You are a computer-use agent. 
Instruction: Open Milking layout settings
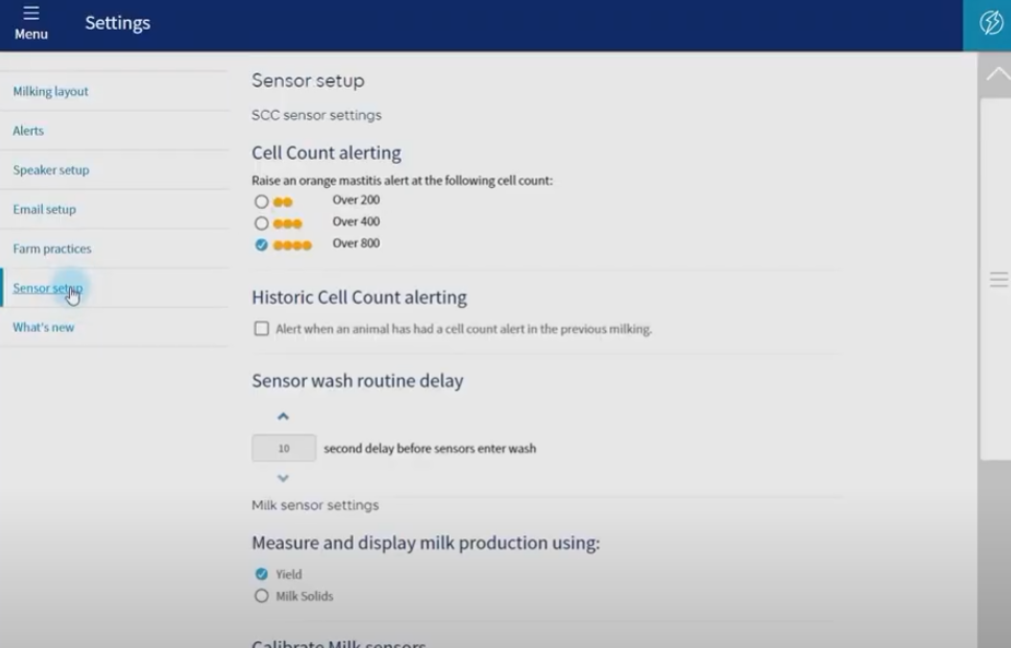click(x=50, y=92)
